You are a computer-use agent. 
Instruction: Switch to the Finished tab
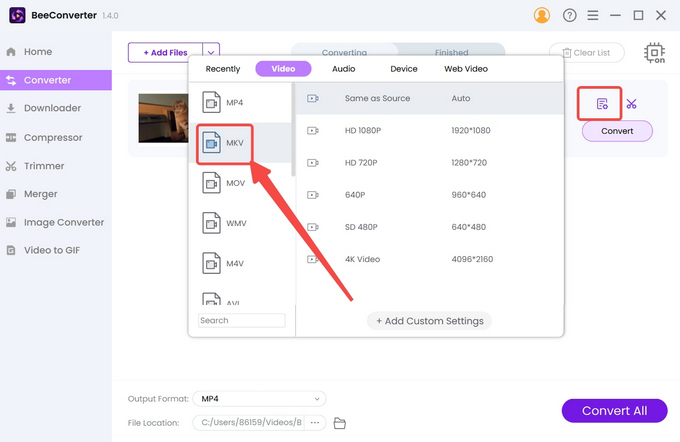(x=451, y=52)
